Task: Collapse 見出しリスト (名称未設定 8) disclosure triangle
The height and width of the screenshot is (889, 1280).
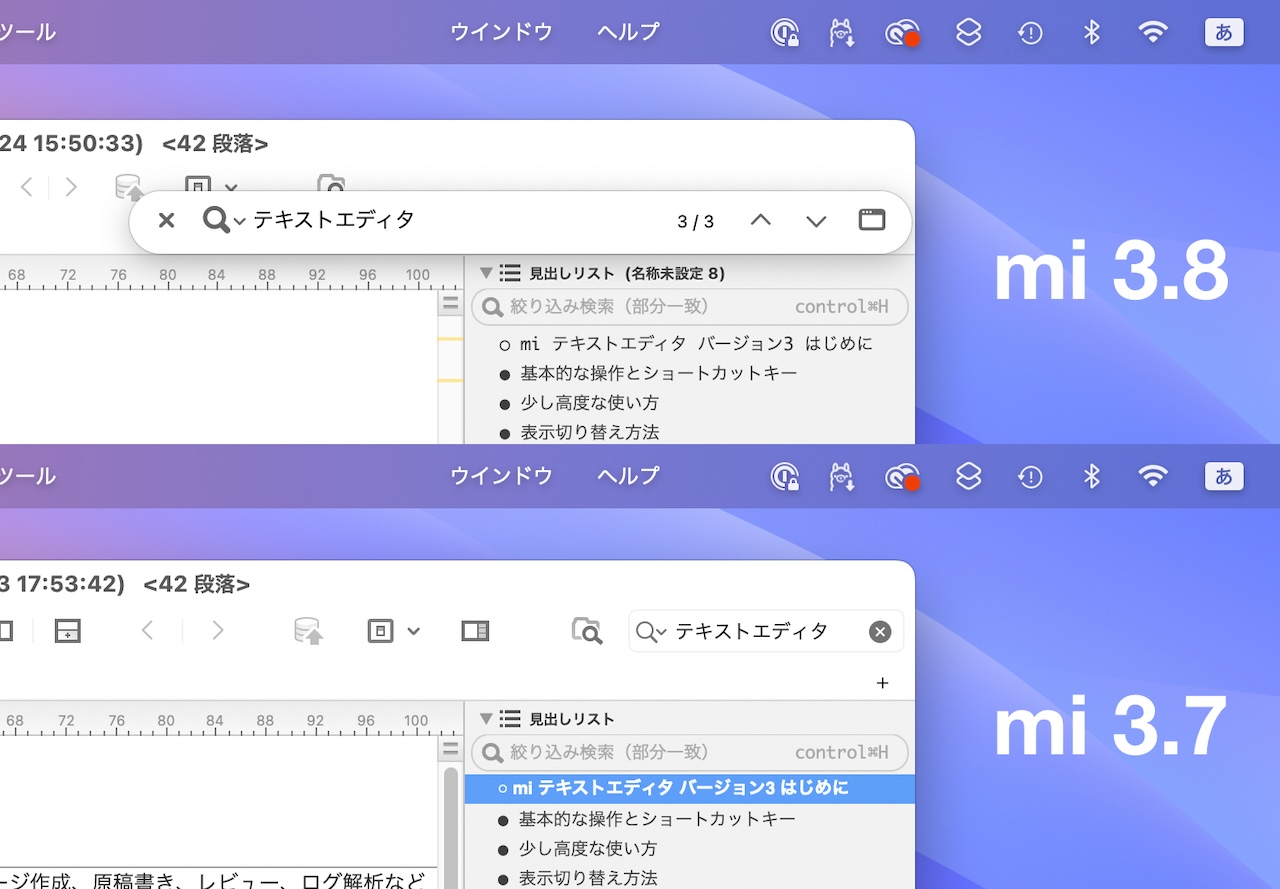Action: (486, 272)
